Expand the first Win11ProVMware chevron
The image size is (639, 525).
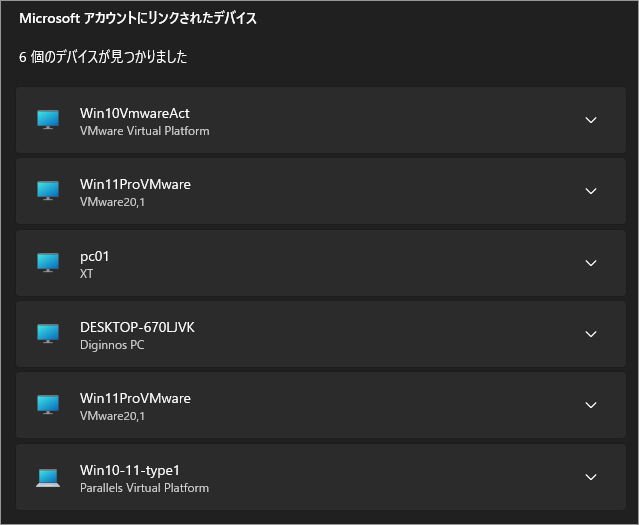pos(590,191)
